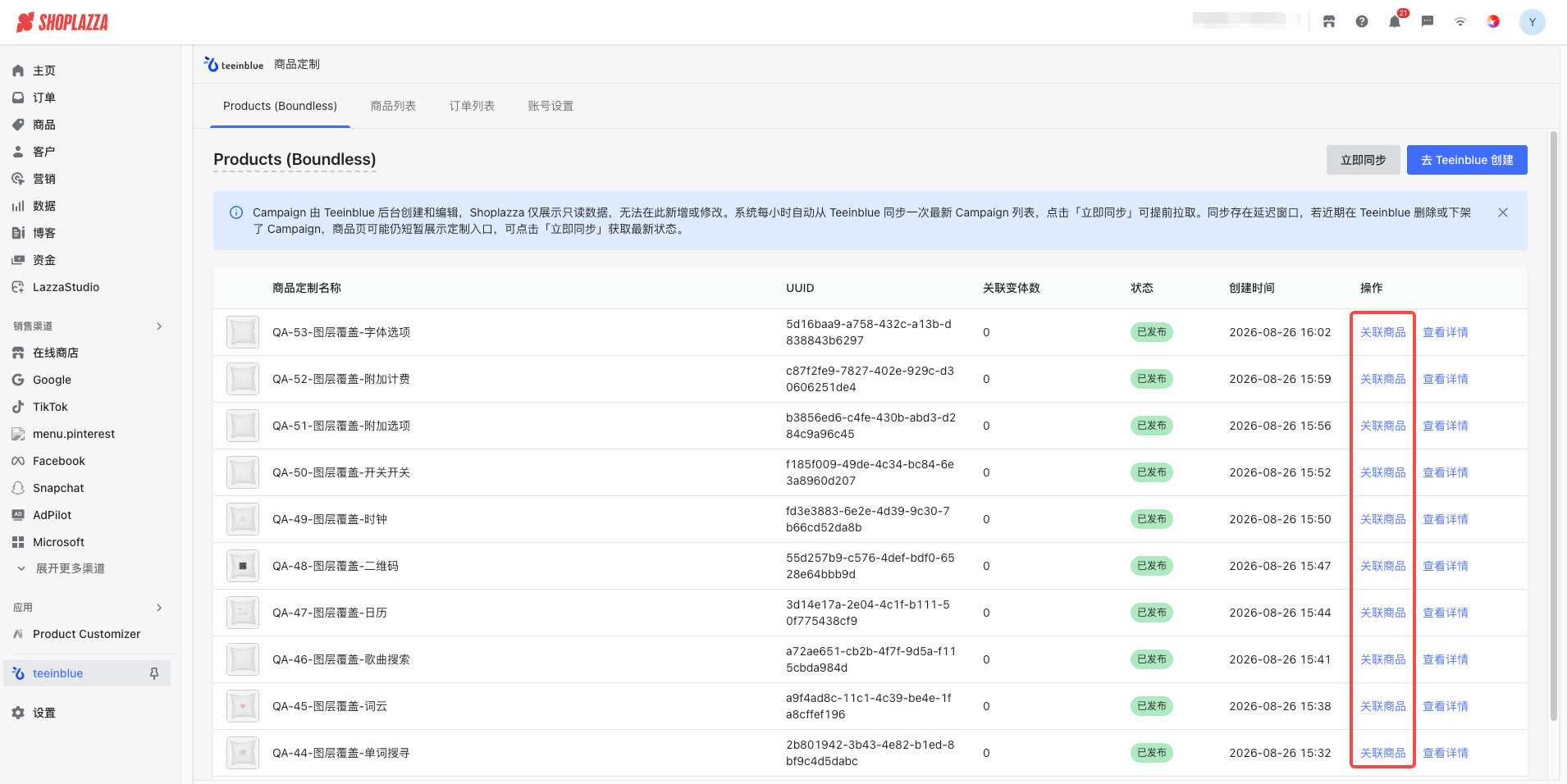Expand the 销售渠道 section arrow
The width and height of the screenshot is (1567, 784).
159,326
